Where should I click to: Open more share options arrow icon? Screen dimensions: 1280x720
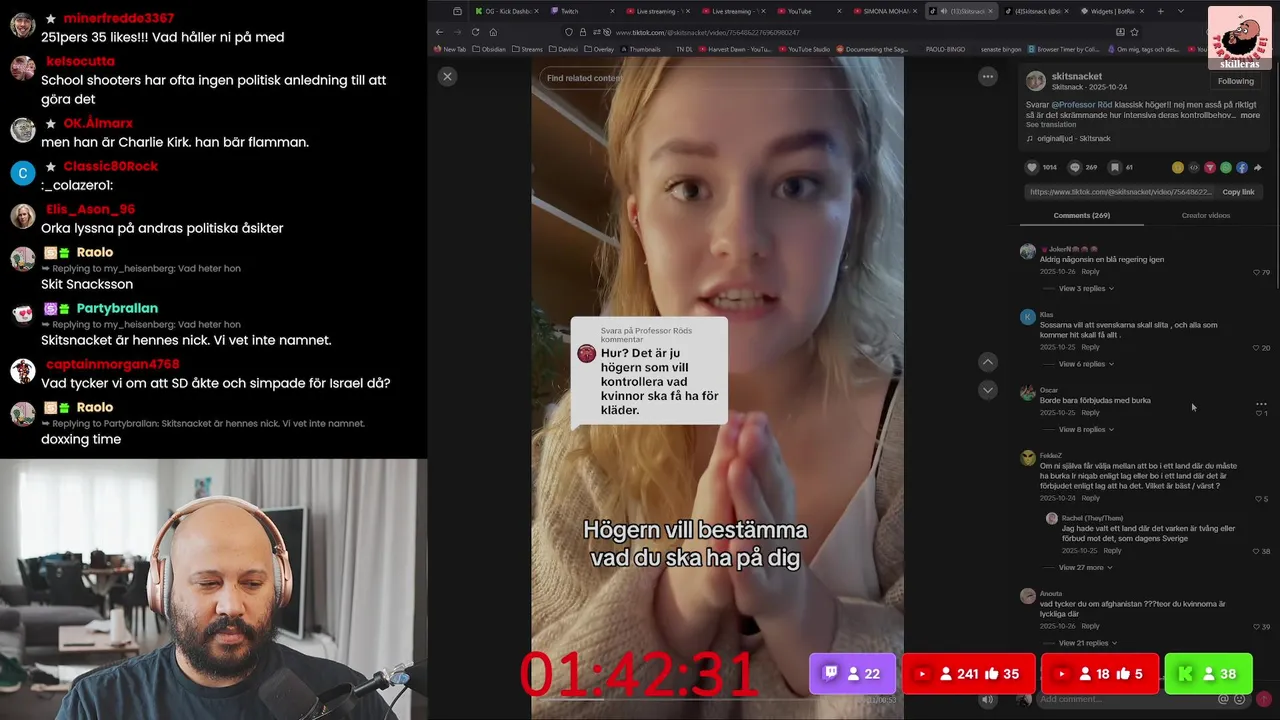click(1258, 167)
